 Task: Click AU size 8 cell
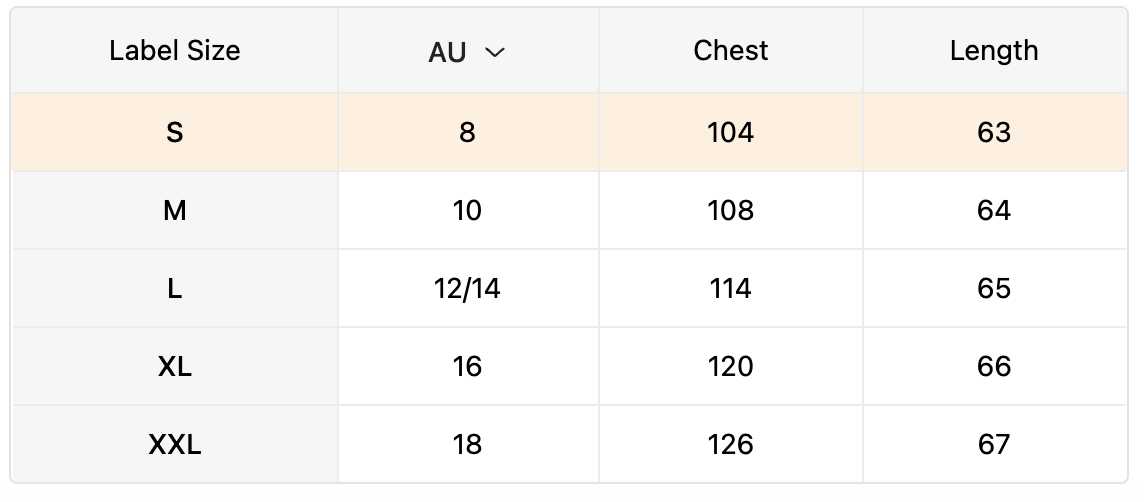pyautogui.click(x=468, y=132)
